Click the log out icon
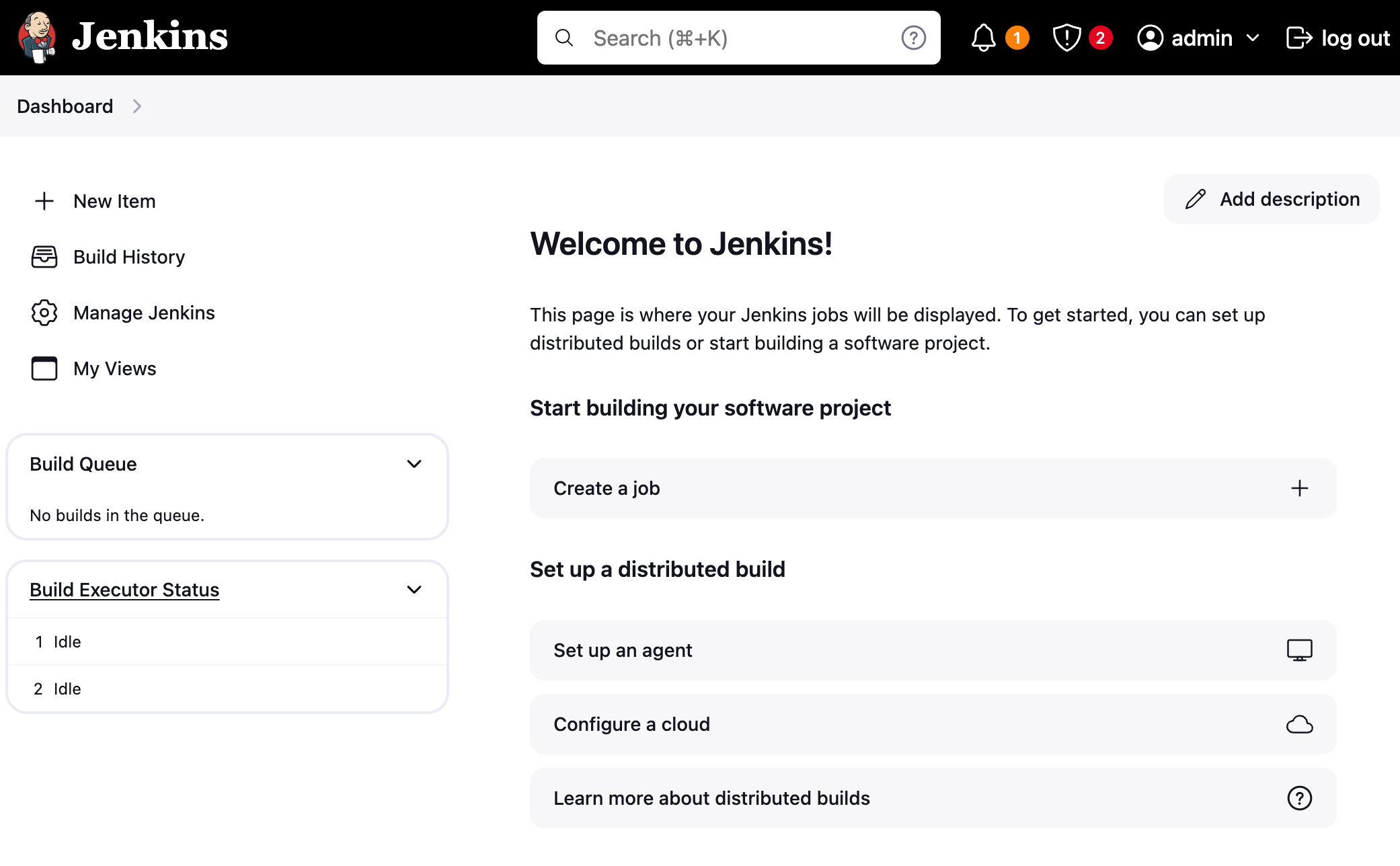This screenshot has width=1400, height=866. pos(1299,38)
